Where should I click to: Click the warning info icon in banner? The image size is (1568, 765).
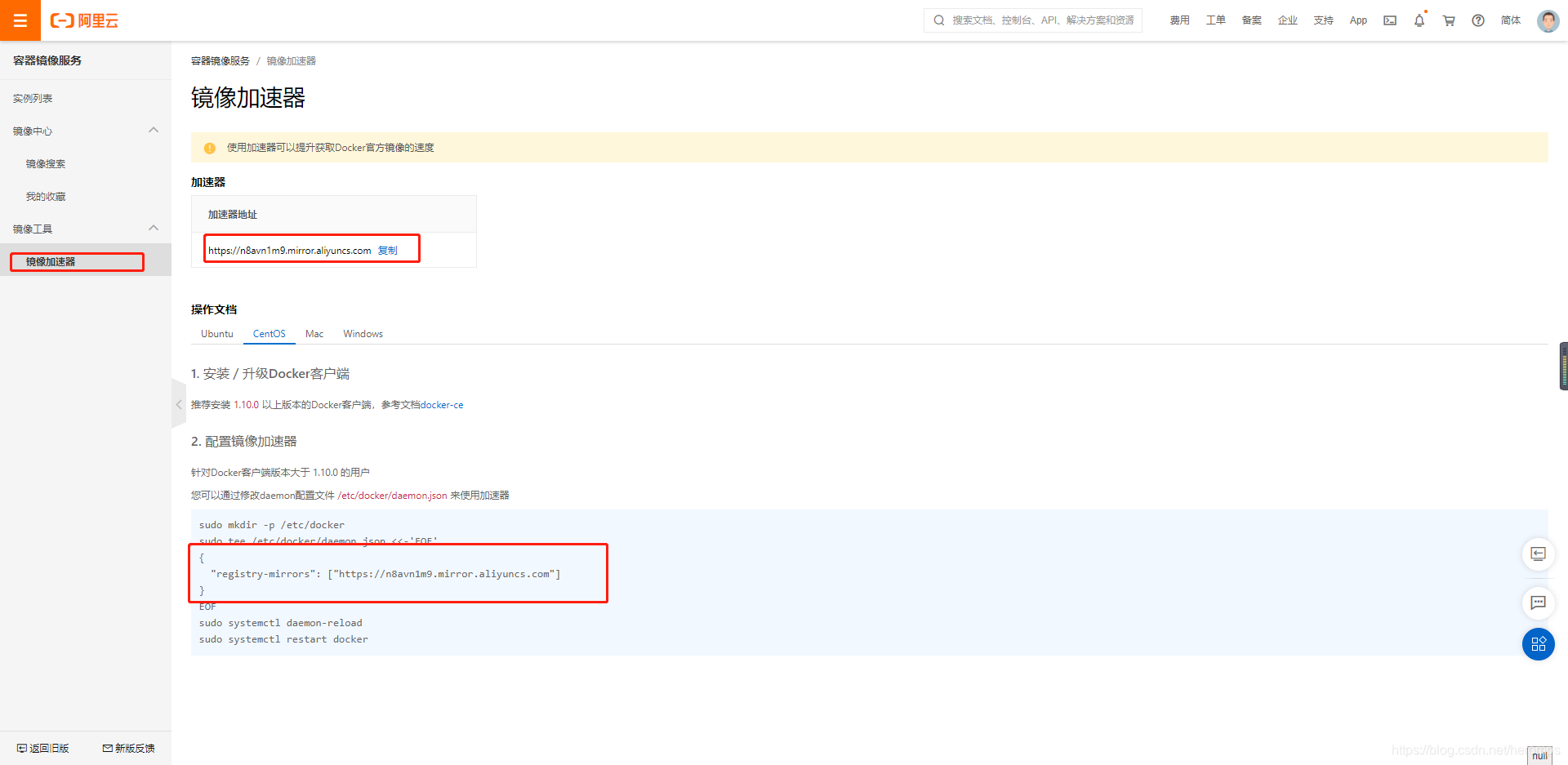click(210, 148)
